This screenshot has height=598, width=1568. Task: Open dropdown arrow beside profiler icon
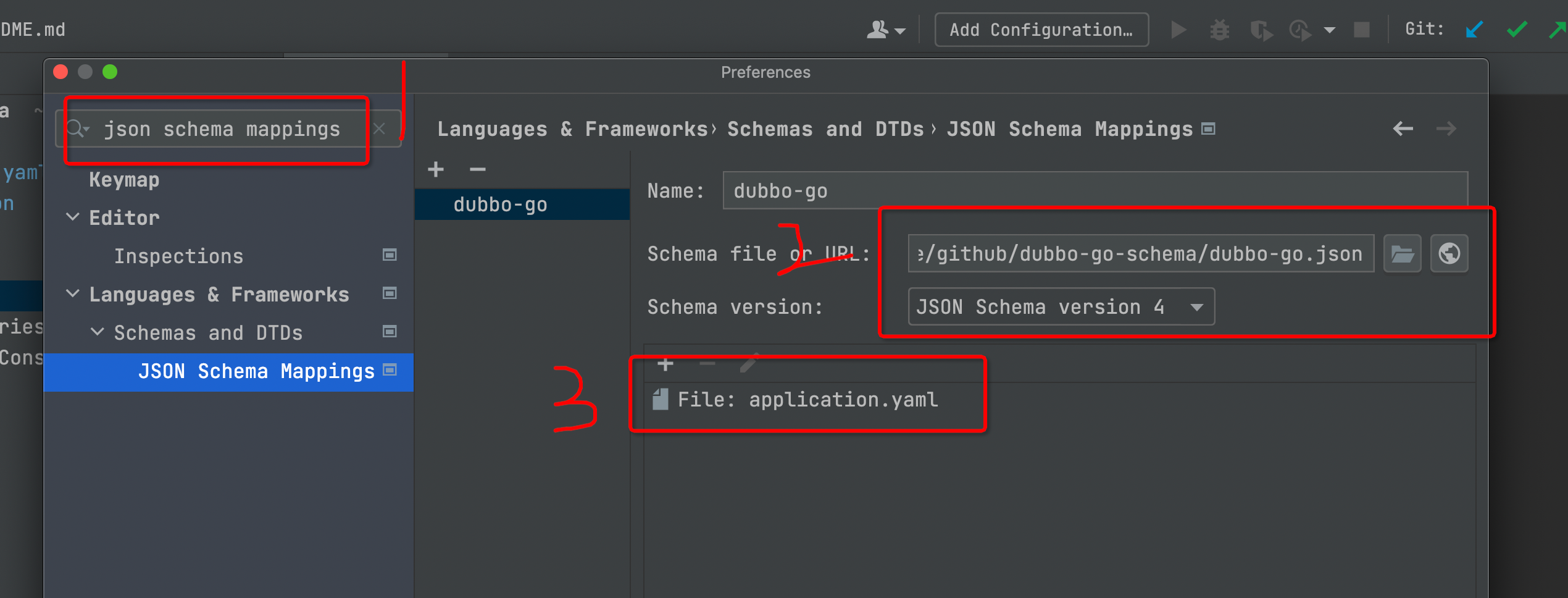pos(1330,30)
